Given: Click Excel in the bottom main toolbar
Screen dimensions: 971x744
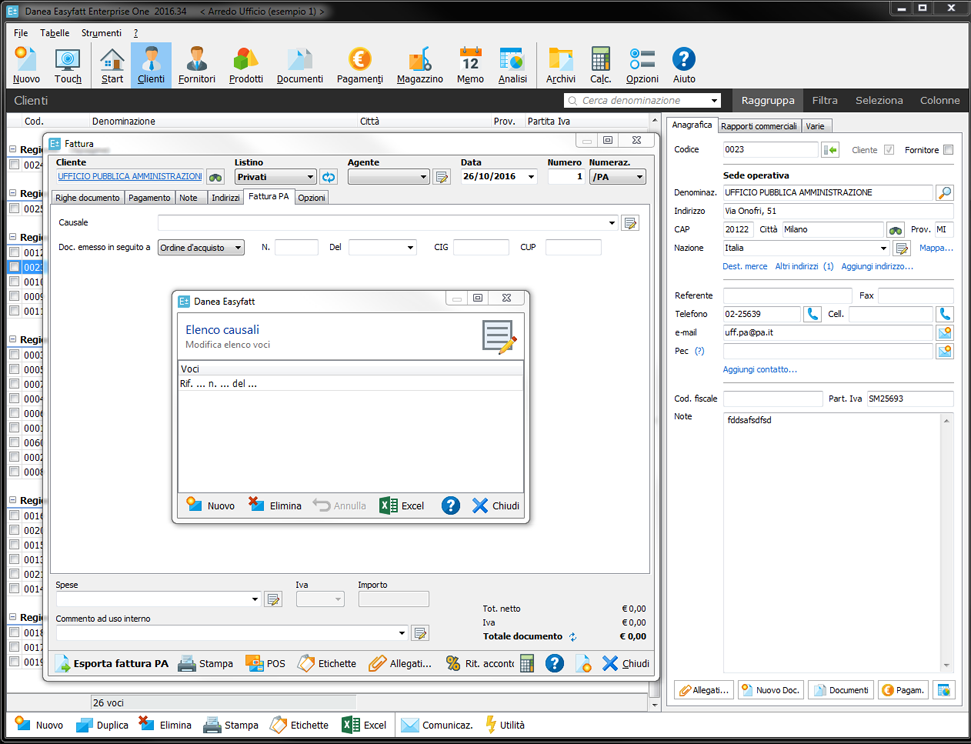Looking at the screenshot, I should pyautogui.click(x=365, y=725).
